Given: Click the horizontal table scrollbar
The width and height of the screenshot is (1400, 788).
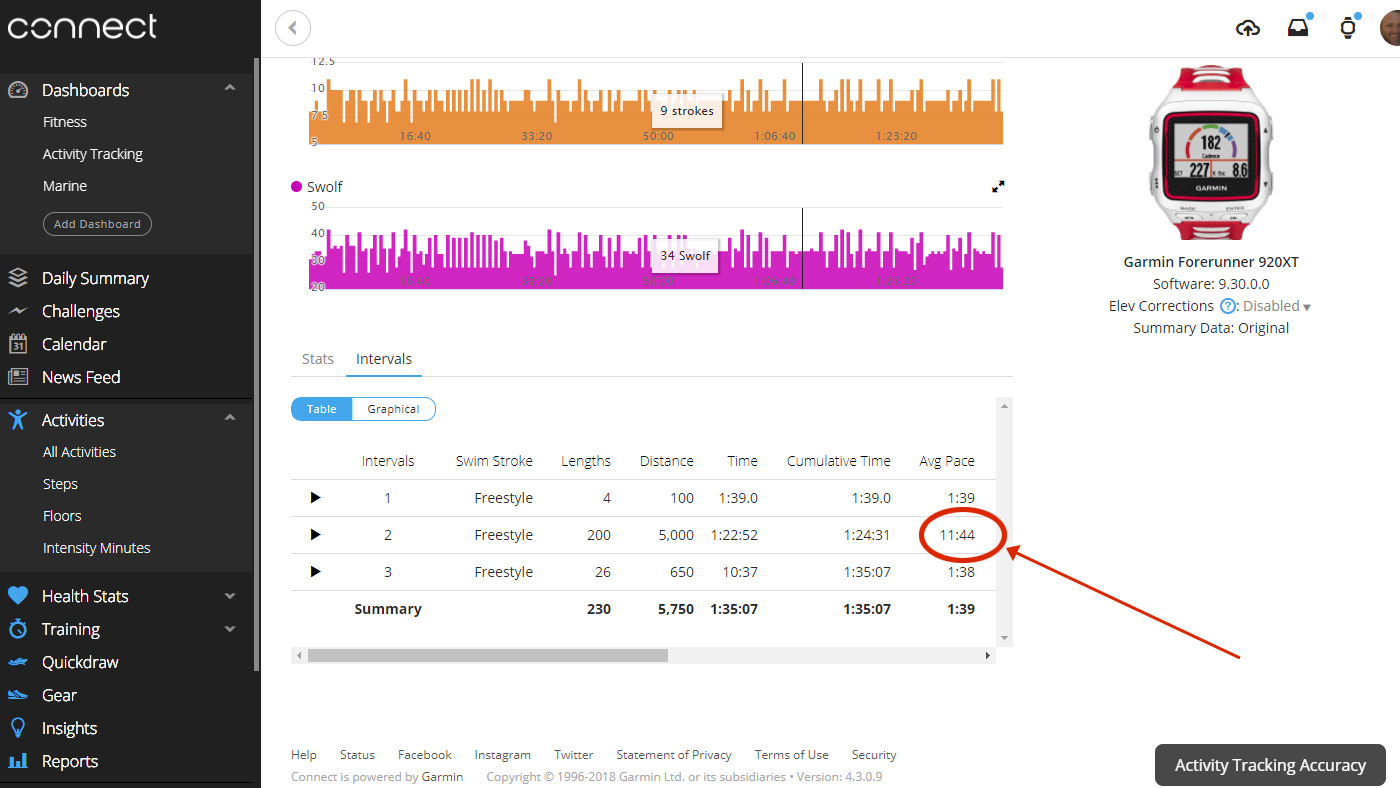Looking at the screenshot, I should pos(487,656).
